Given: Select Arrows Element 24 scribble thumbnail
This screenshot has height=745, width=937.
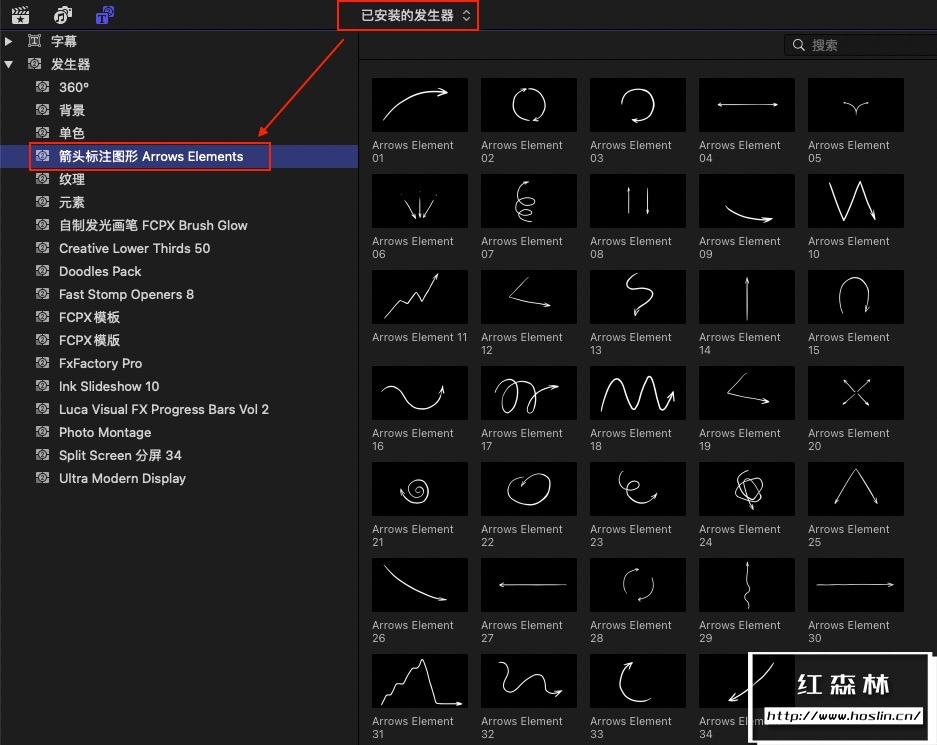Looking at the screenshot, I should tap(747, 489).
